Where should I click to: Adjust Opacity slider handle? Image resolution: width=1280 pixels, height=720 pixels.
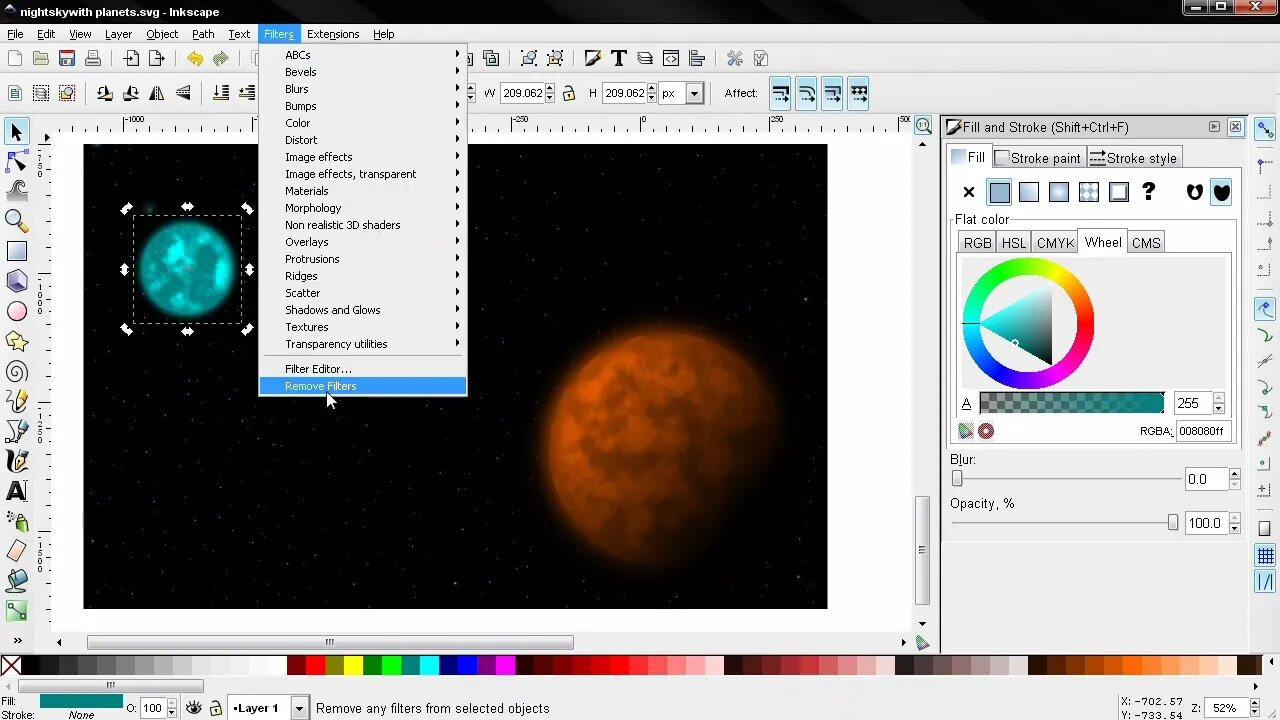coord(1173,523)
